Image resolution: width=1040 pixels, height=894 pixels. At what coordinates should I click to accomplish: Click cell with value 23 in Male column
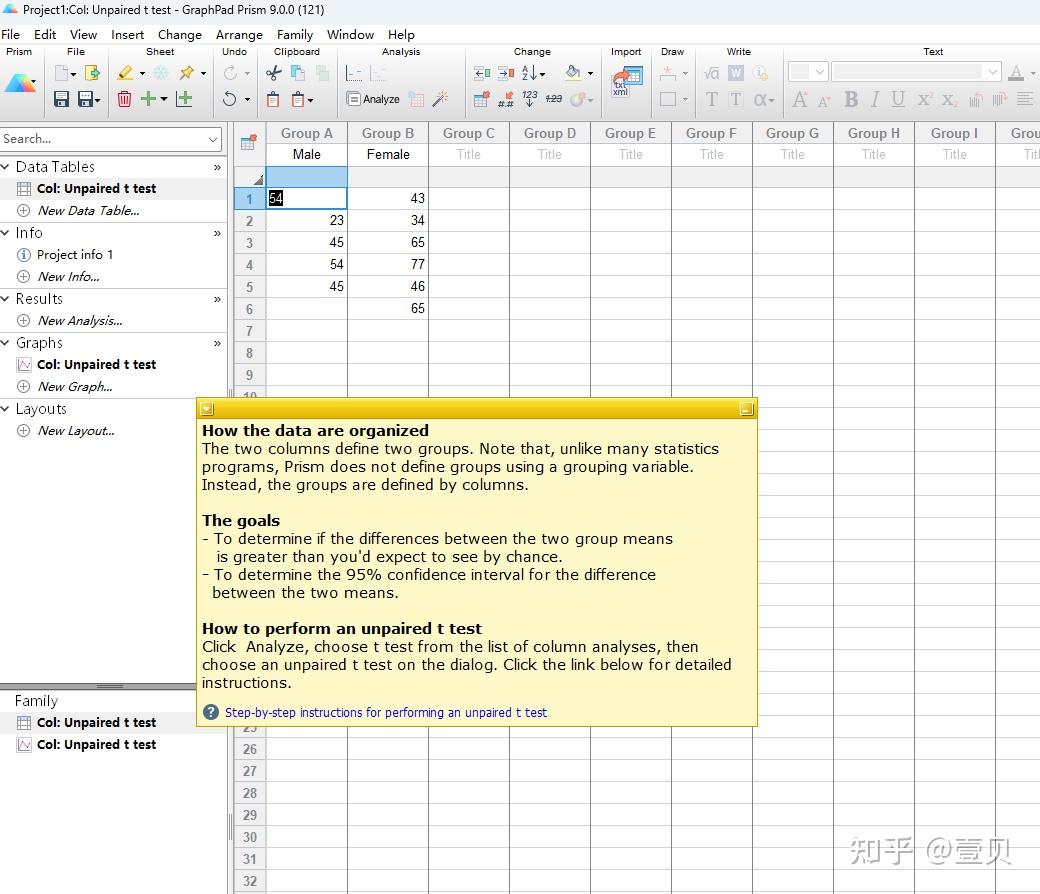[x=306, y=221]
